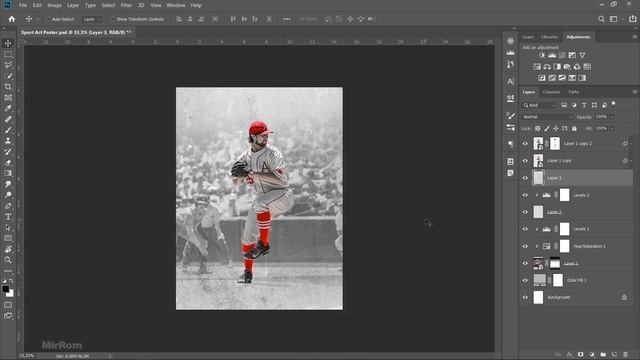Click the foreground color swatch
Viewport: 640px width, 360px height.
6,289
